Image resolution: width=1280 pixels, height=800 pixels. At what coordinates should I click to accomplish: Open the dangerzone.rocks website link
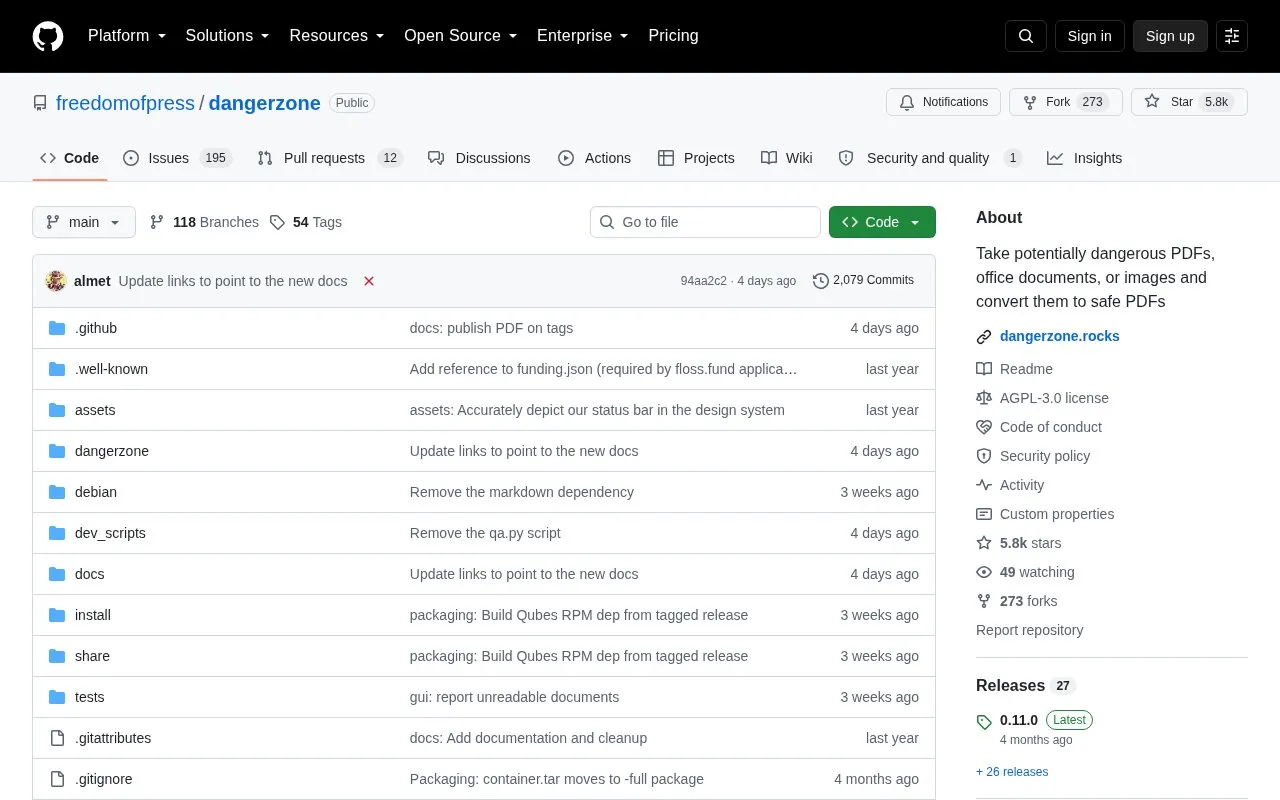click(x=1060, y=336)
